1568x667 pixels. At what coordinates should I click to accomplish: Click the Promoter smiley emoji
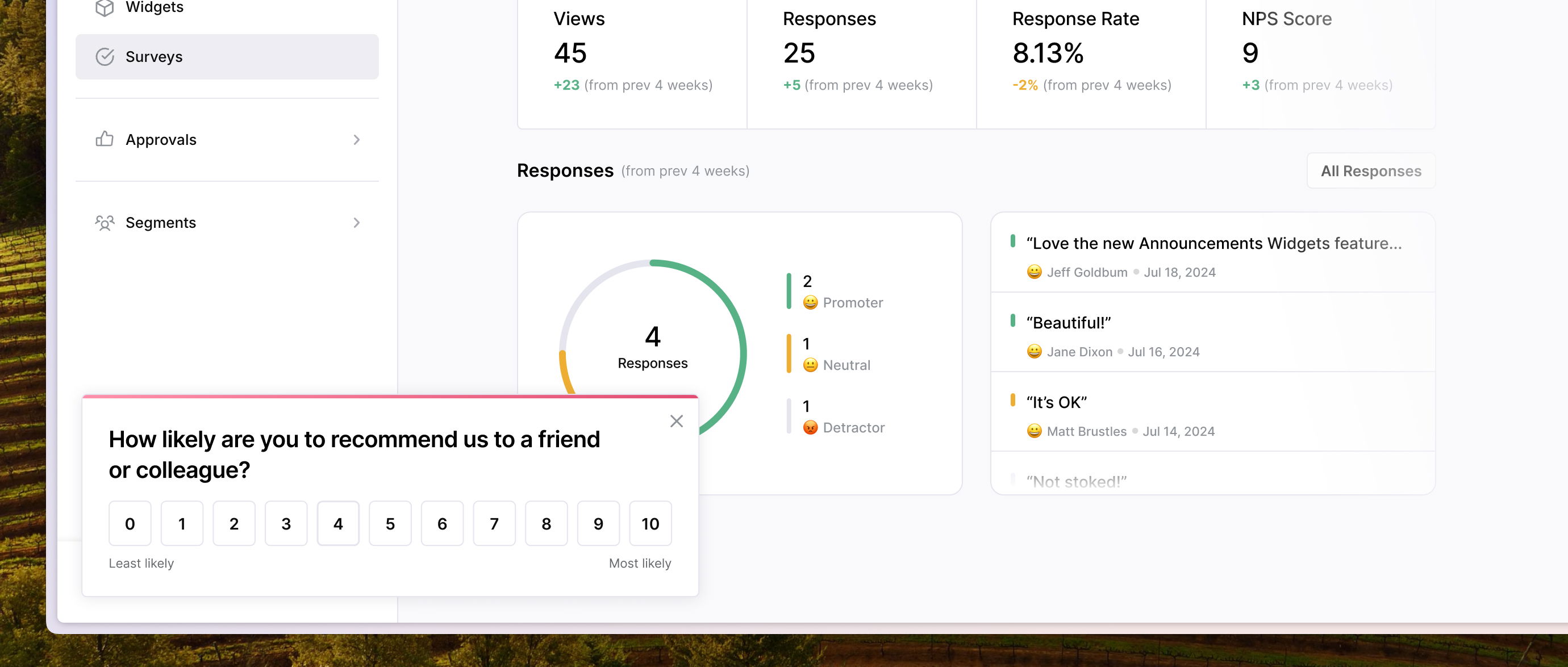tap(810, 302)
